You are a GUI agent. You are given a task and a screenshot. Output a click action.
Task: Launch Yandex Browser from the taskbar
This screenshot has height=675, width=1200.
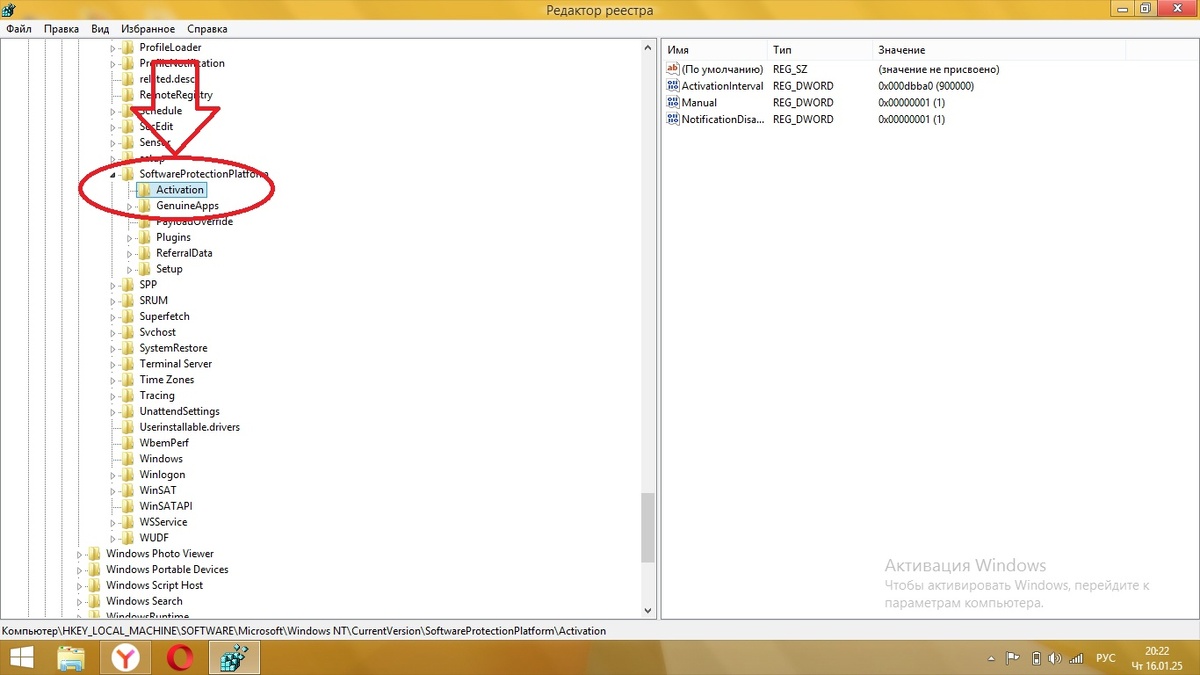pos(125,657)
